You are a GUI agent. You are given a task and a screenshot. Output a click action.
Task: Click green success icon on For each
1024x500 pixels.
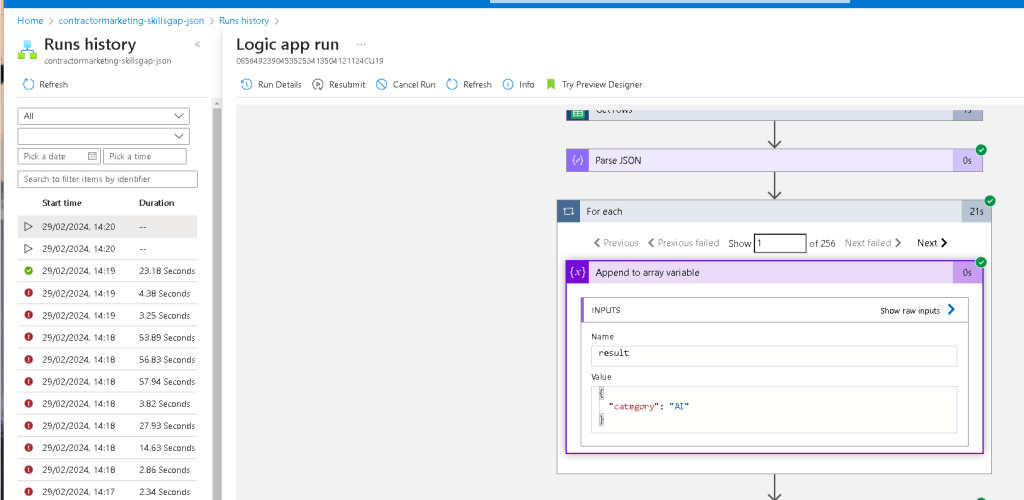990,200
